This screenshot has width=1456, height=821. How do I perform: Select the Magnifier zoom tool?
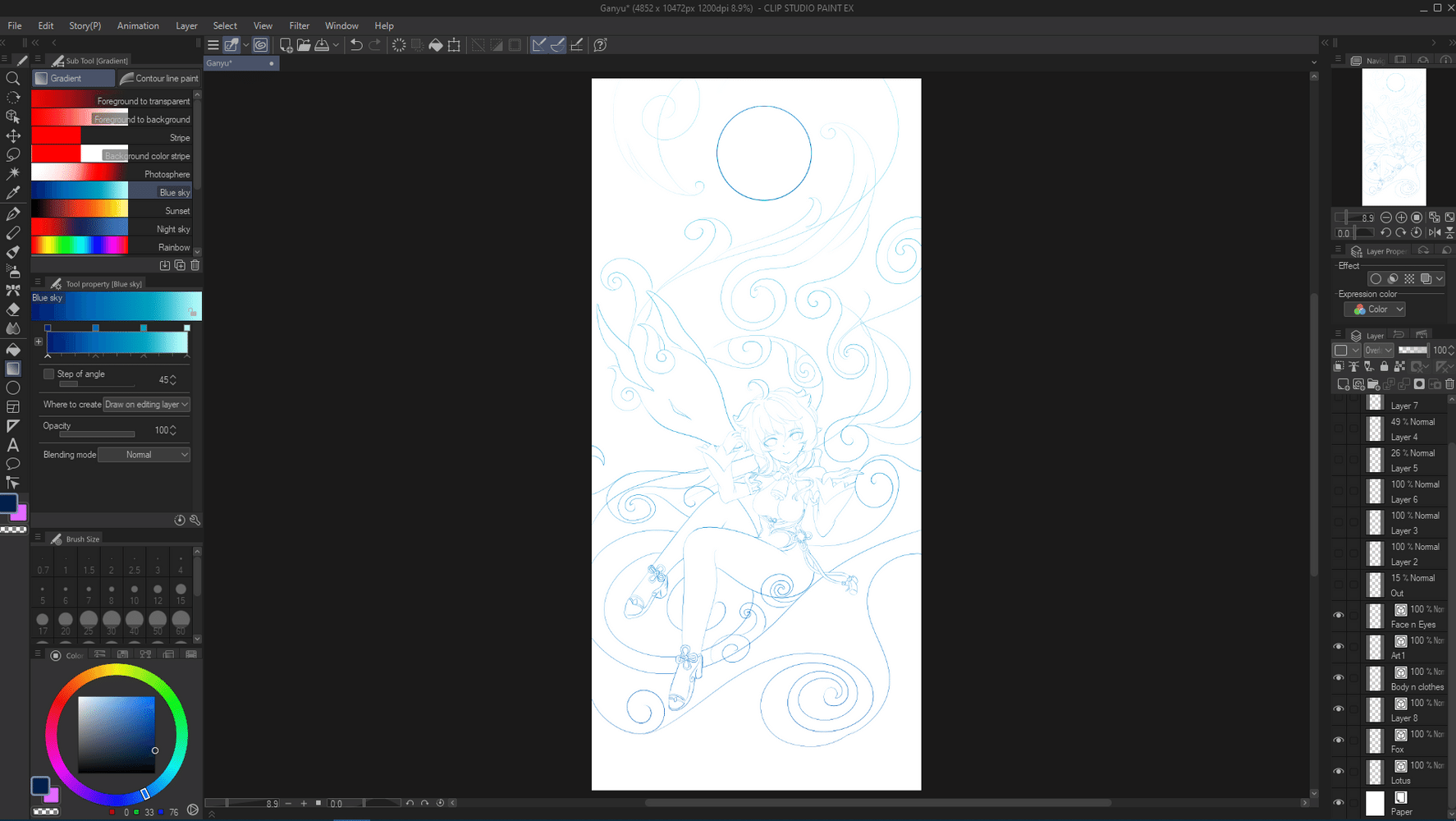point(13,79)
